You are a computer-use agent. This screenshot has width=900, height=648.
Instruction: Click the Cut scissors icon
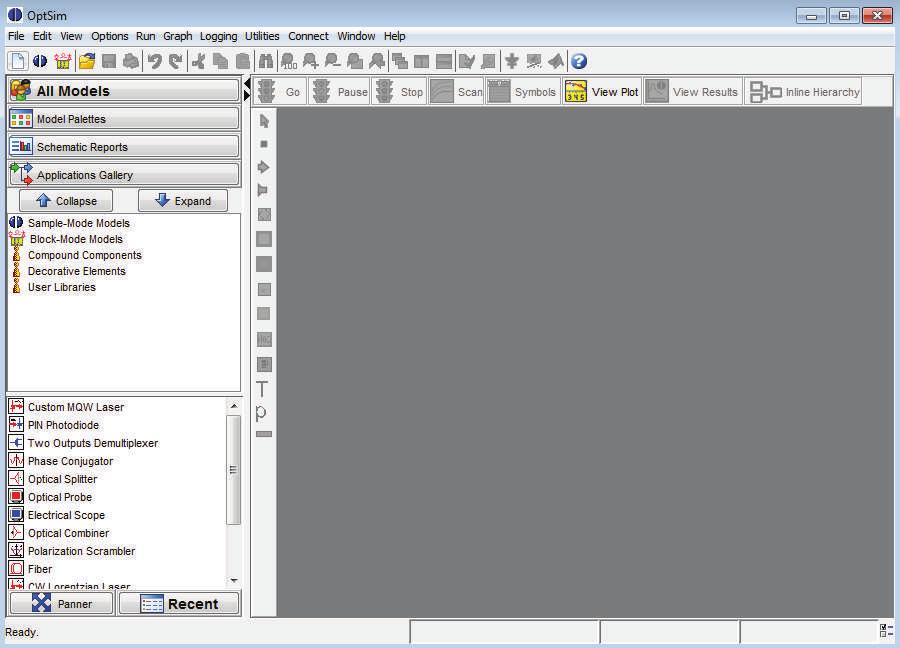click(199, 61)
